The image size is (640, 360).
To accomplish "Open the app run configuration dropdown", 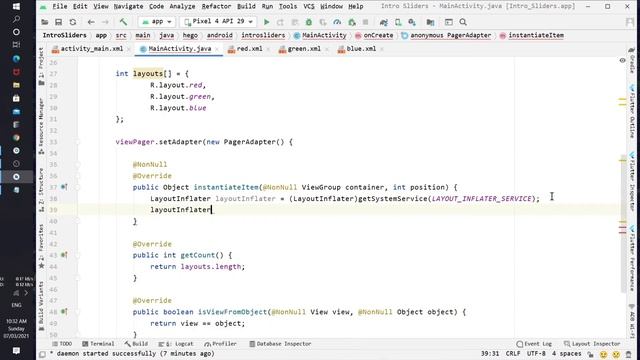I will pyautogui.click(x=157, y=22).
